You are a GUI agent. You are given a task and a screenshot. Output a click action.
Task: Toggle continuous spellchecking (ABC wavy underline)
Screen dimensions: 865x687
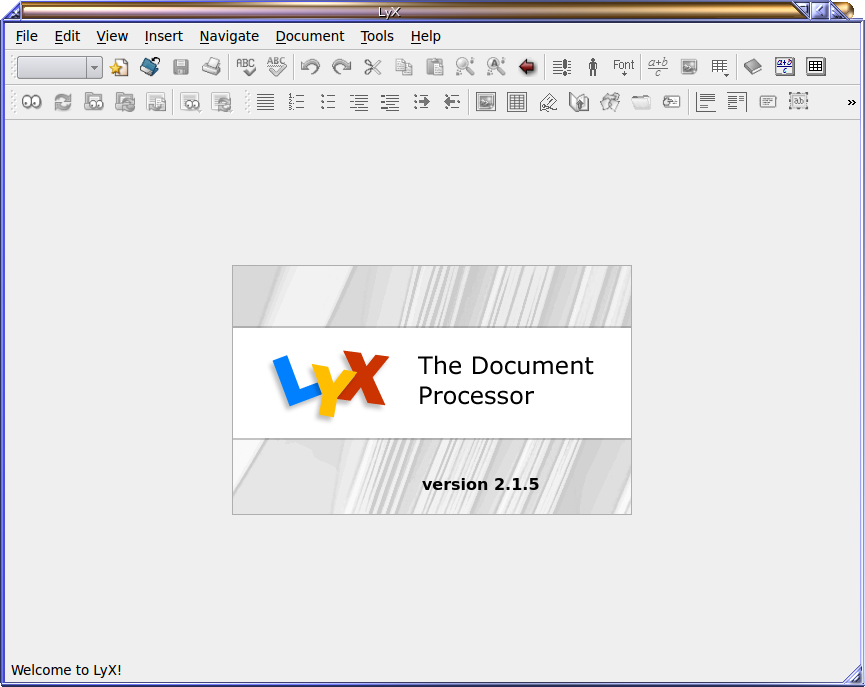click(x=276, y=67)
